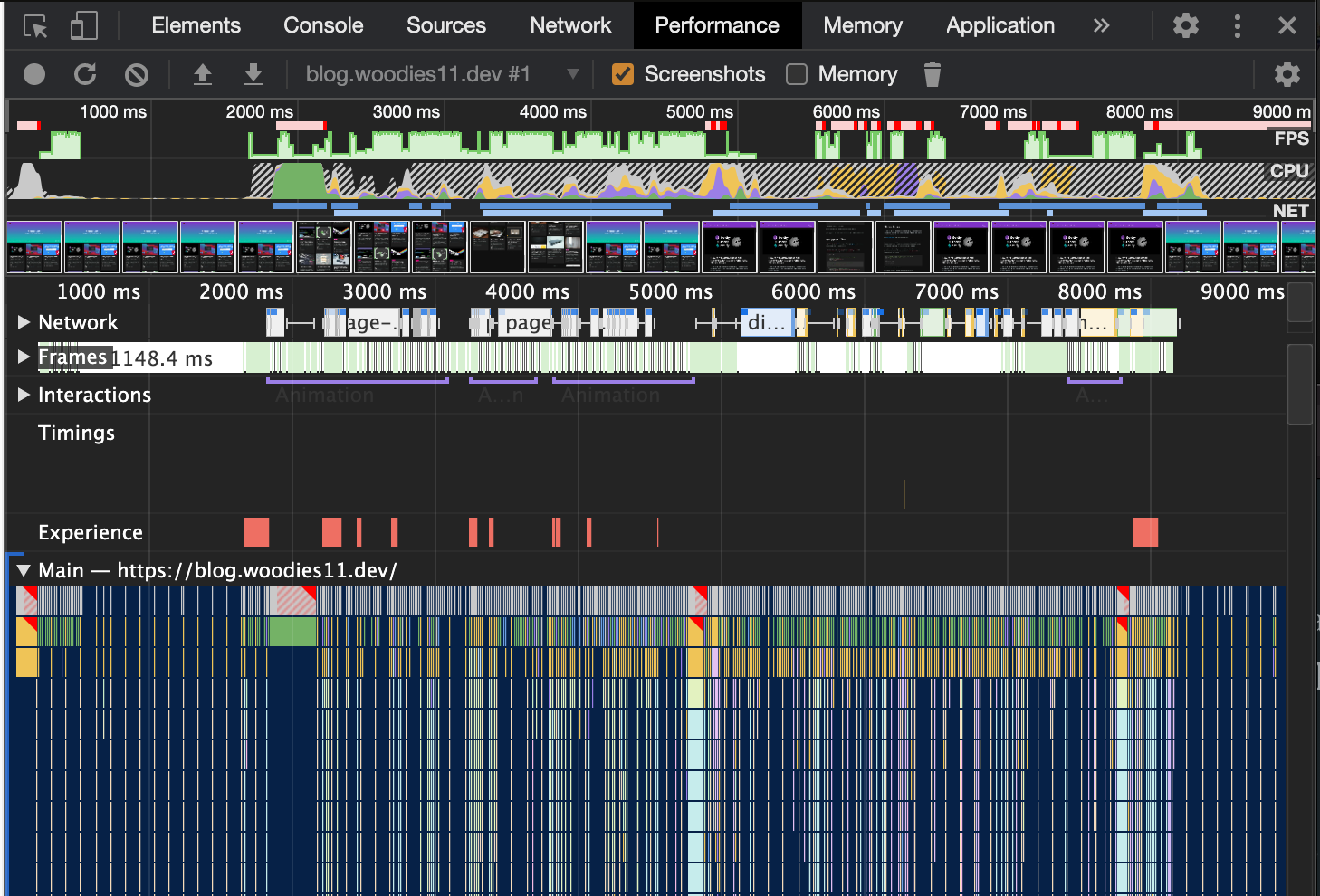This screenshot has width=1320, height=896.
Task: Open the Sources tab
Action: [x=446, y=25]
